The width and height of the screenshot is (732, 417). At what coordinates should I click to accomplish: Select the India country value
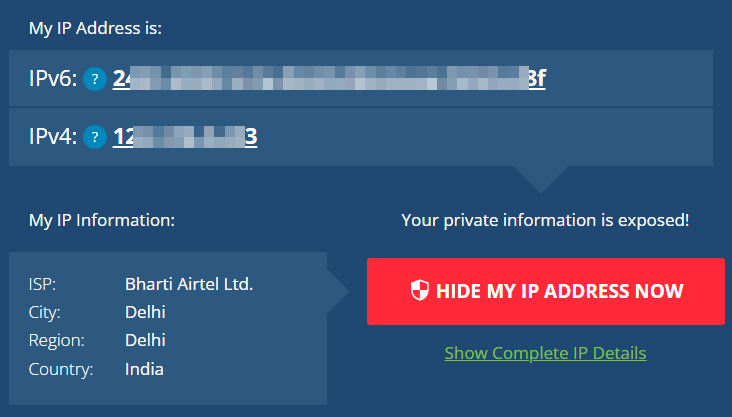tap(144, 369)
